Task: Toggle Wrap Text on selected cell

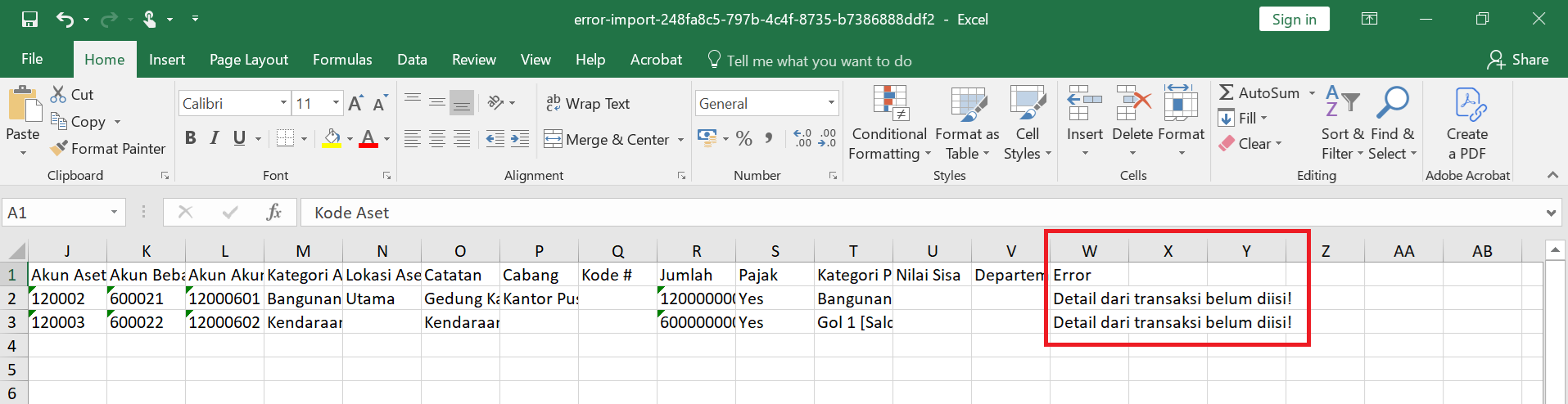Action: click(588, 104)
